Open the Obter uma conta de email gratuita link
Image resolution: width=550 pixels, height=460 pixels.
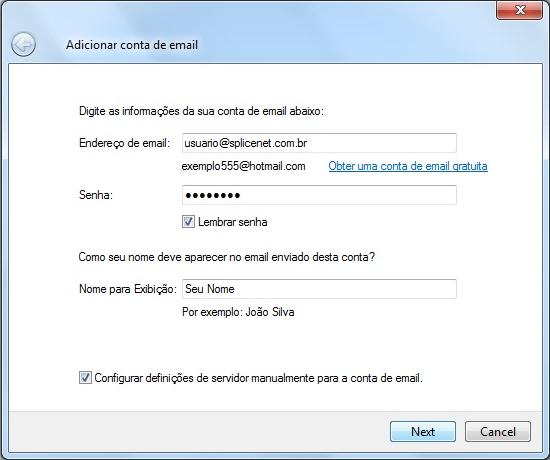(408, 166)
